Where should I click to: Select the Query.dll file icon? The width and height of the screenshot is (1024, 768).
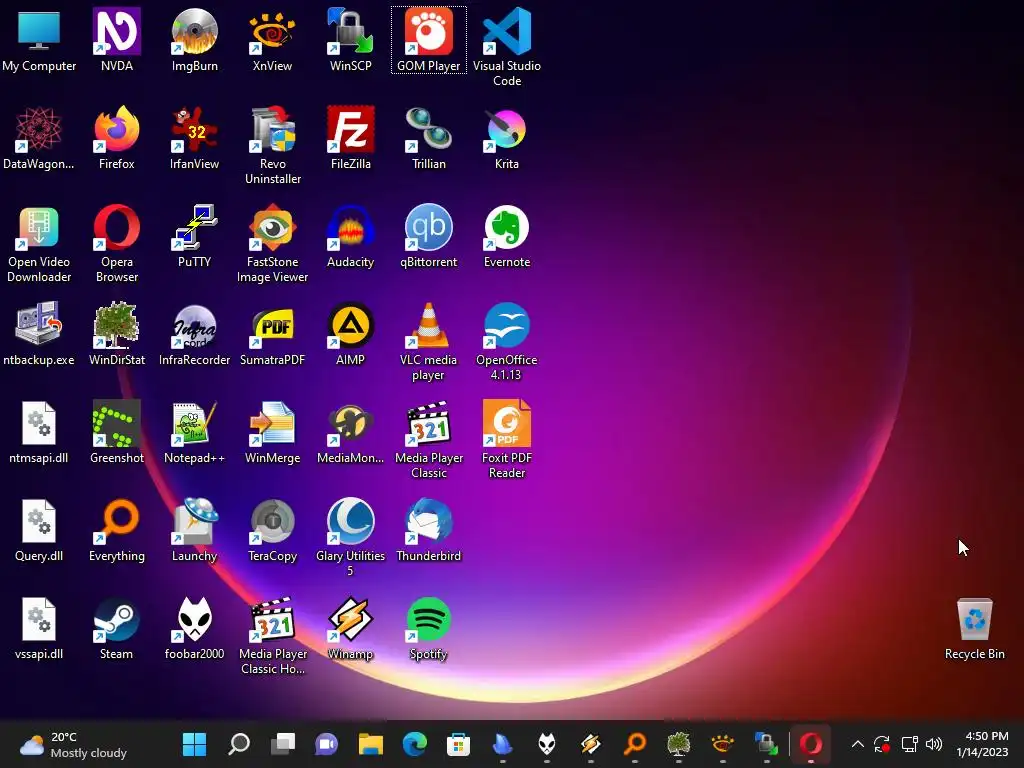[x=39, y=530]
